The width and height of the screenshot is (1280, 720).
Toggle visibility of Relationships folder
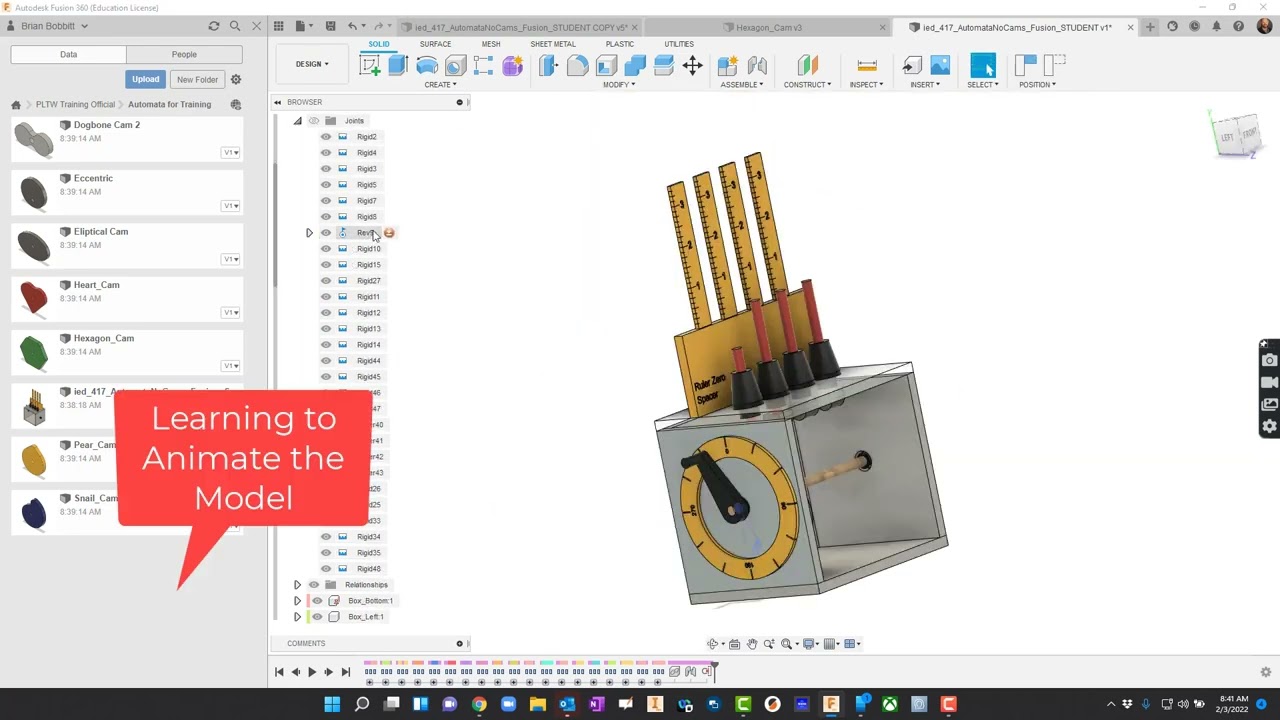tap(314, 585)
